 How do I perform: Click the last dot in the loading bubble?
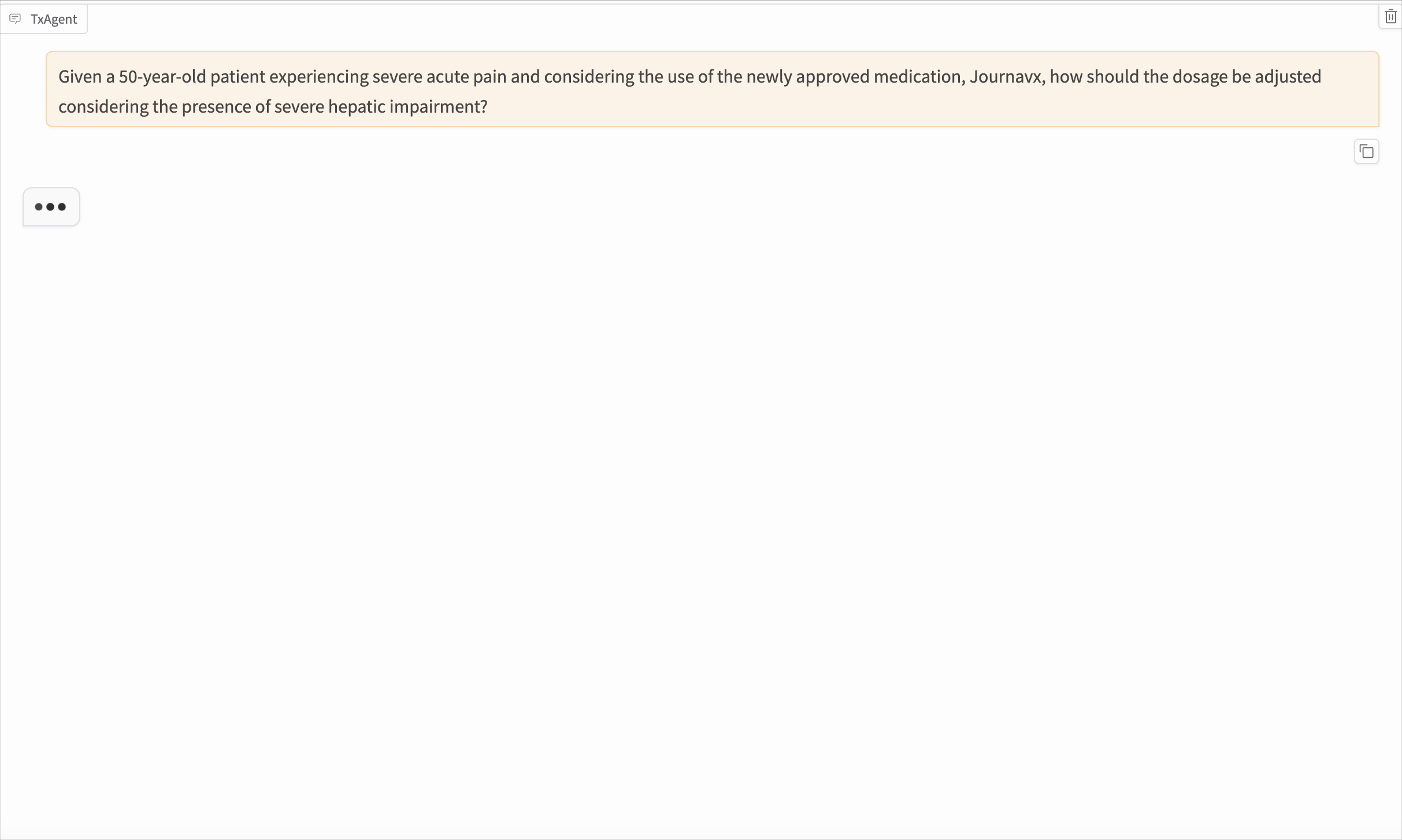(x=62, y=207)
